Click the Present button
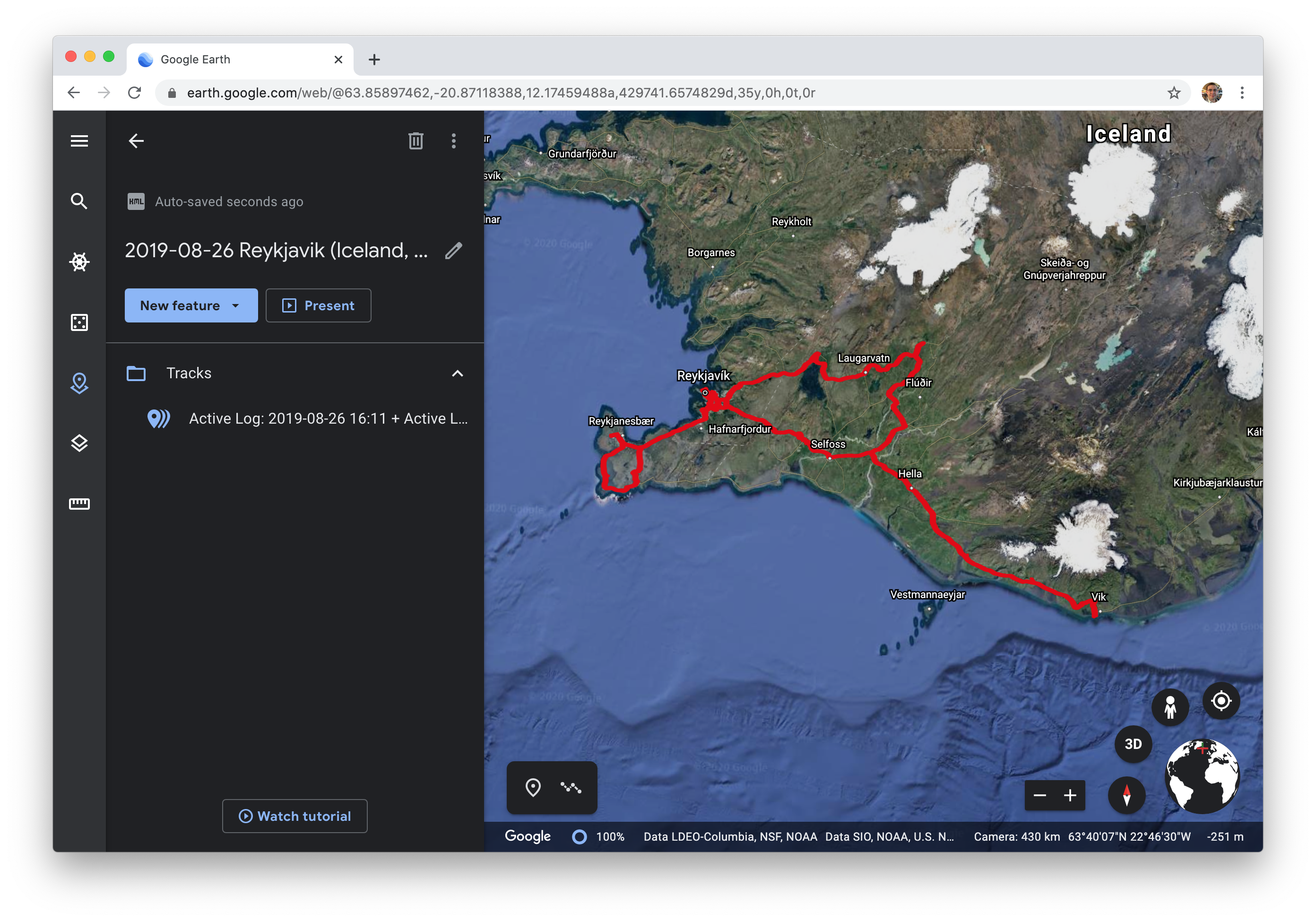Screen dimensions: 1316x922 (318, 305)
